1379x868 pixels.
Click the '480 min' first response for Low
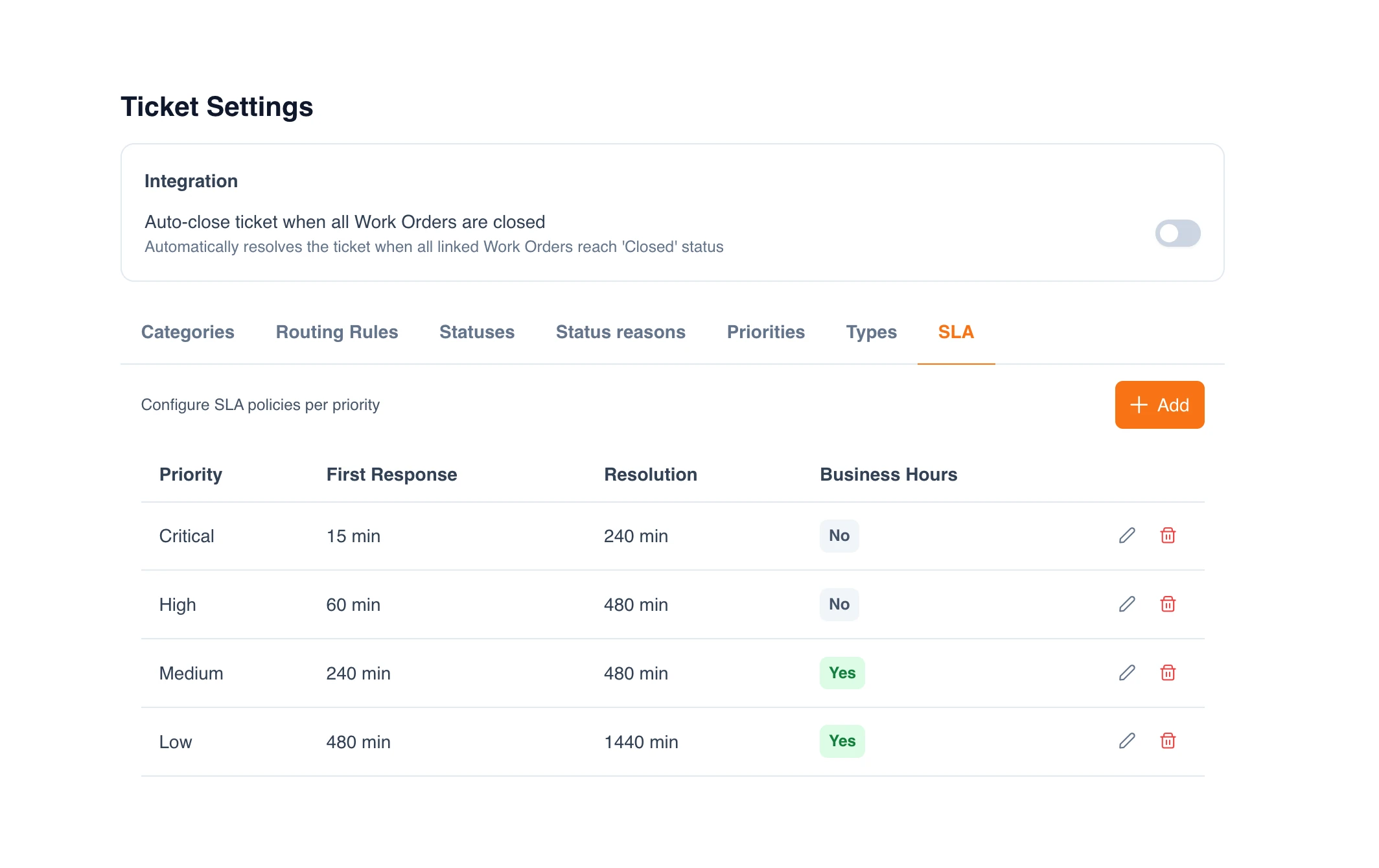pos(358,742)
